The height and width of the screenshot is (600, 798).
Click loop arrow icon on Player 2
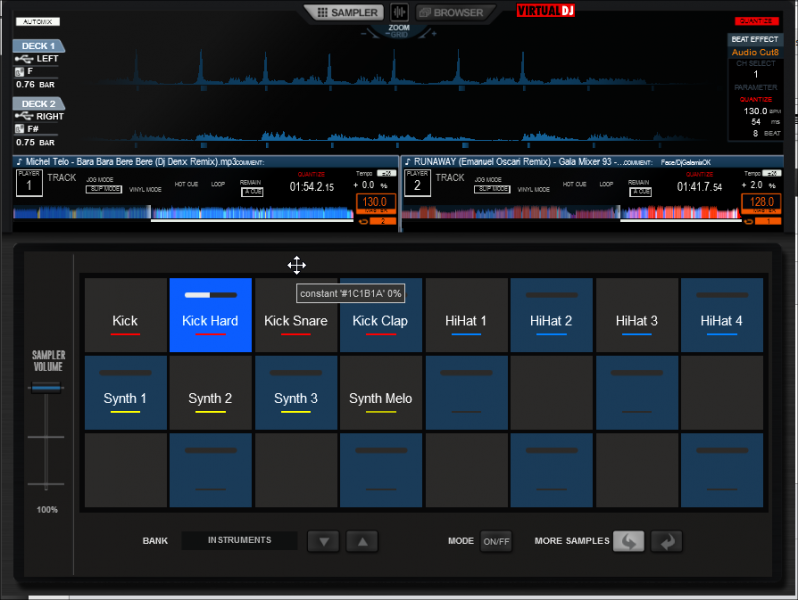coord(749,221)
